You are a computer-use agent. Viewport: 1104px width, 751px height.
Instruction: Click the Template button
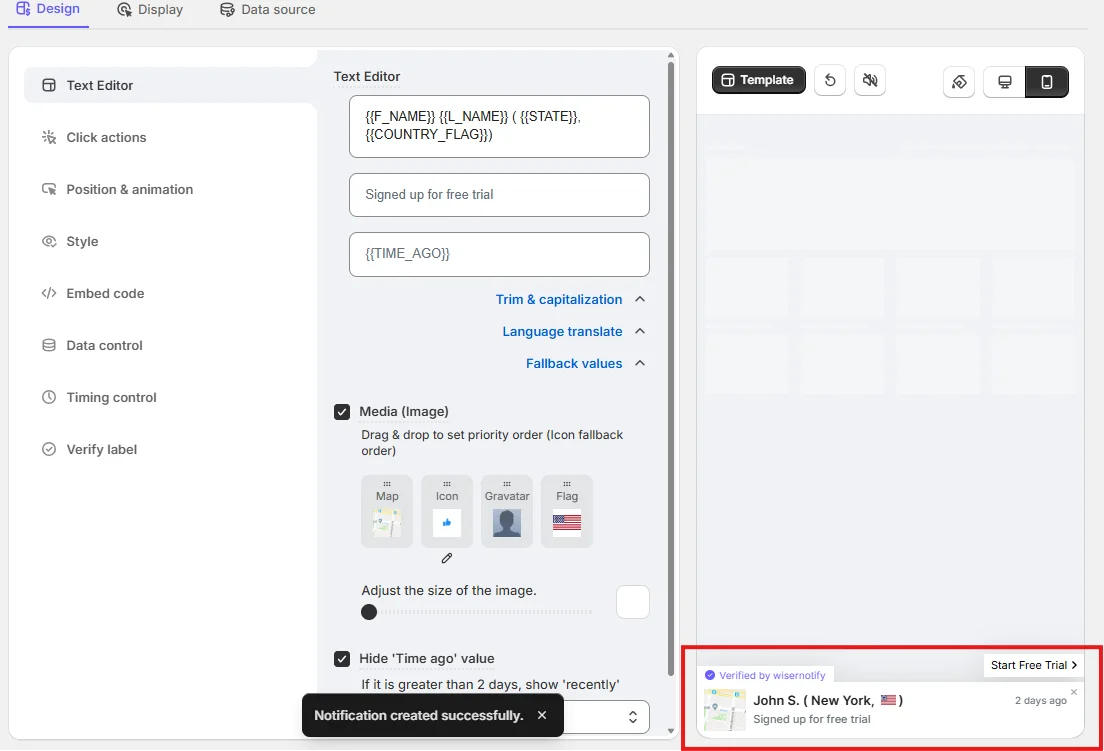tap(758, 80)
